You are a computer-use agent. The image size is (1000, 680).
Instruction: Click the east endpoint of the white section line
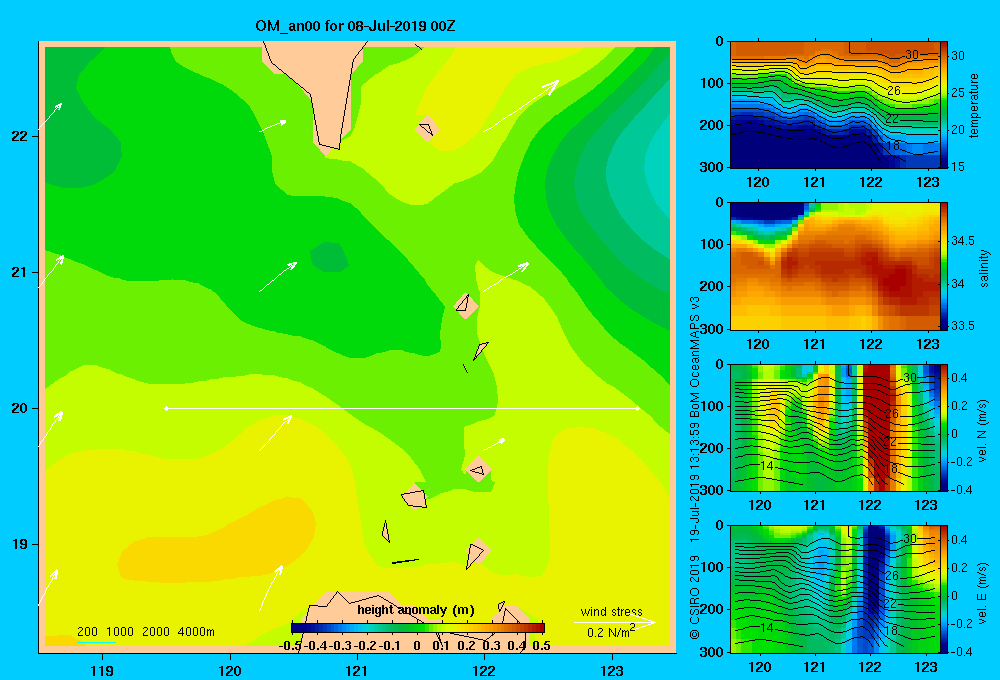(x=638, y=408)
